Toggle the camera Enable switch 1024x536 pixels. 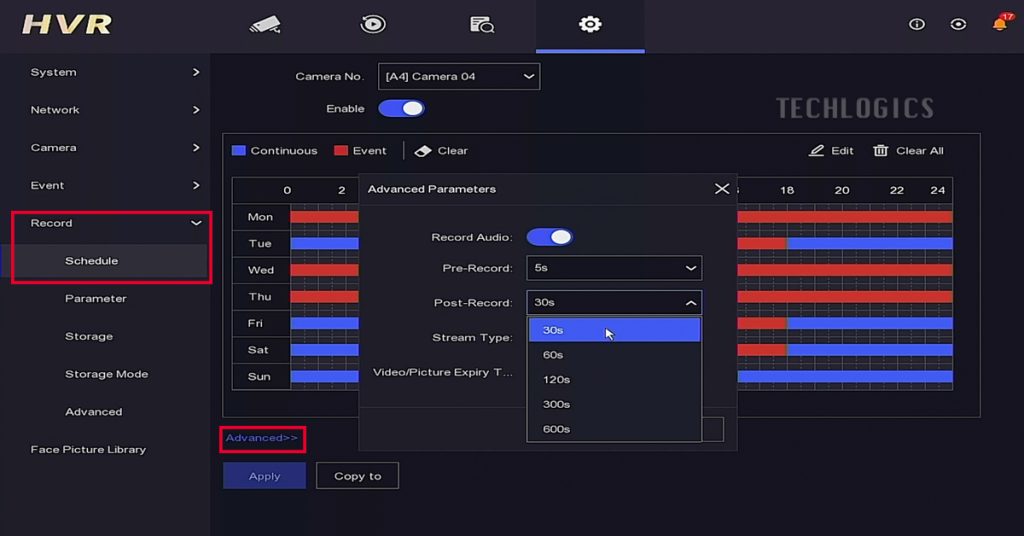pos(401,108)
